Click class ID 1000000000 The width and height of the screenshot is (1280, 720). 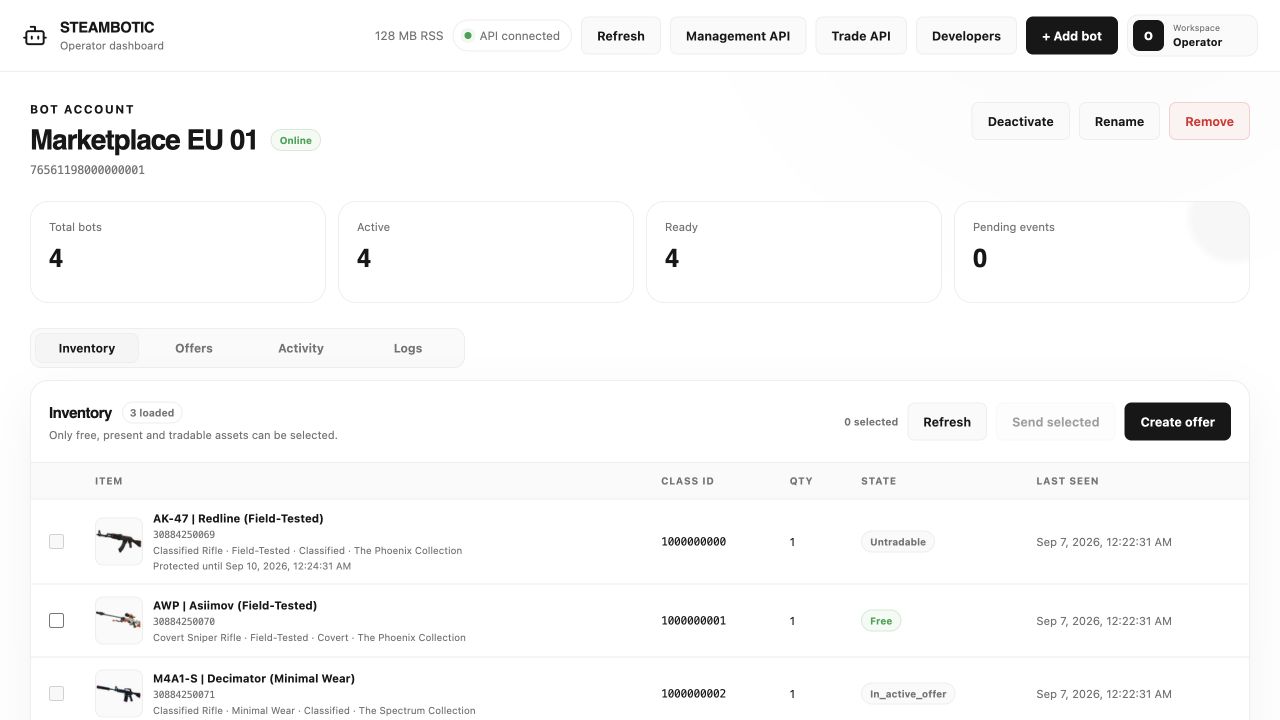[694, 542]
